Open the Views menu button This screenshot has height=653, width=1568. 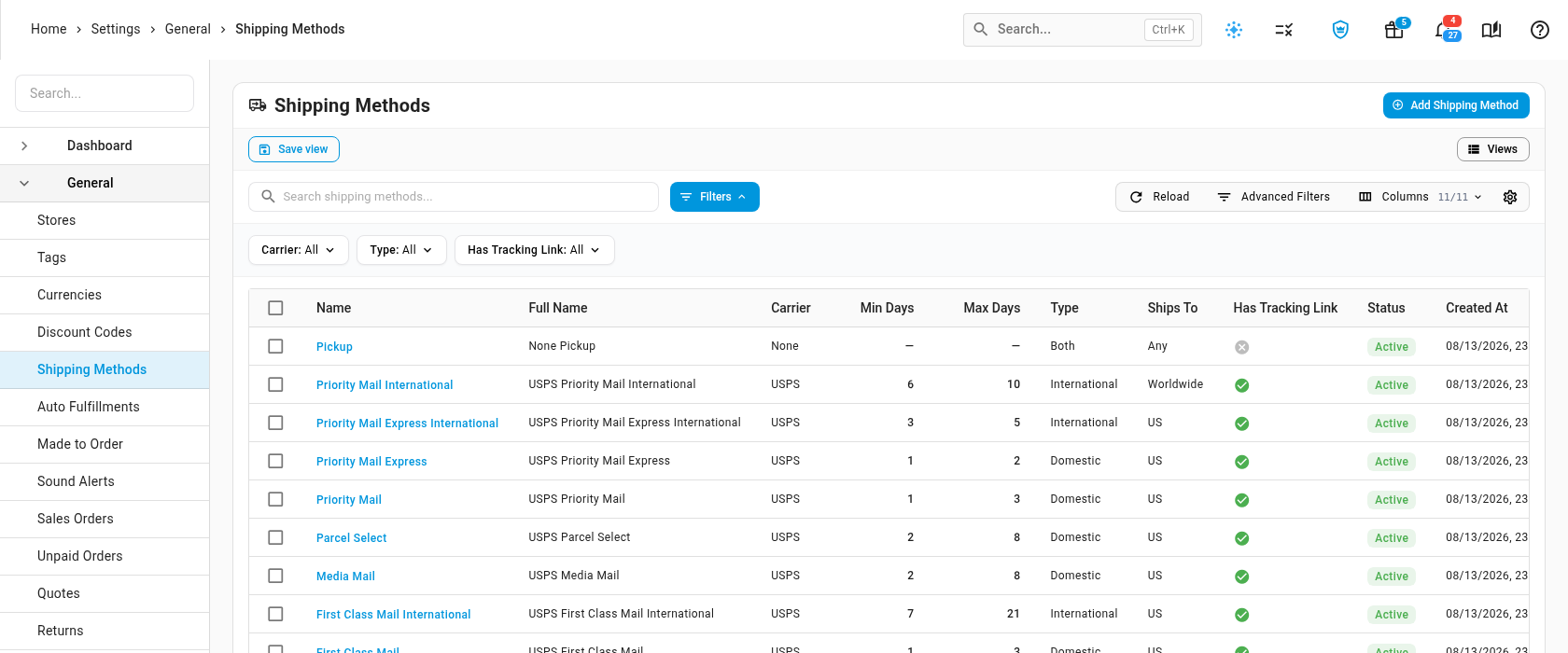point(1493,149)
